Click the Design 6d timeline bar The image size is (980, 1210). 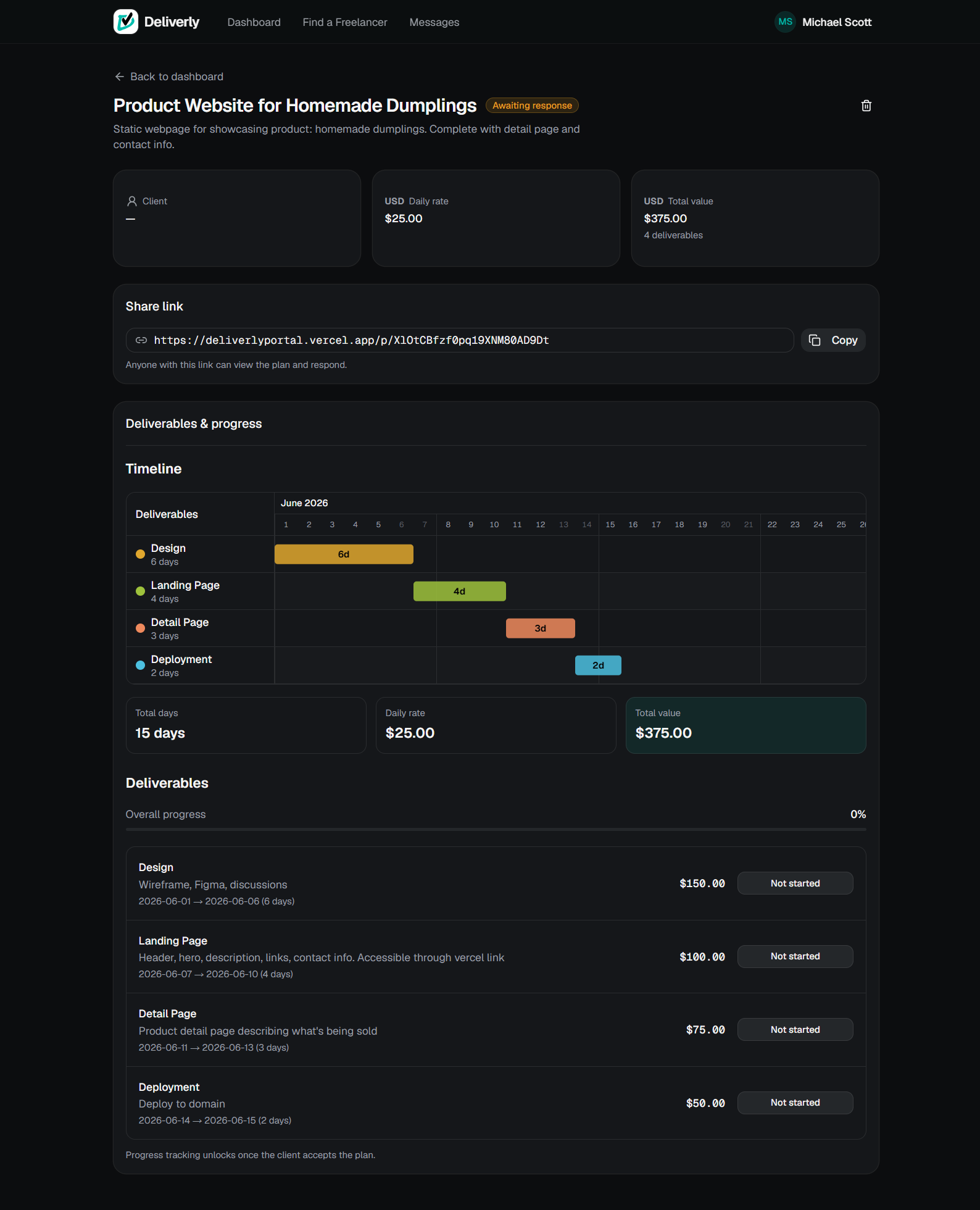[344, 554]
